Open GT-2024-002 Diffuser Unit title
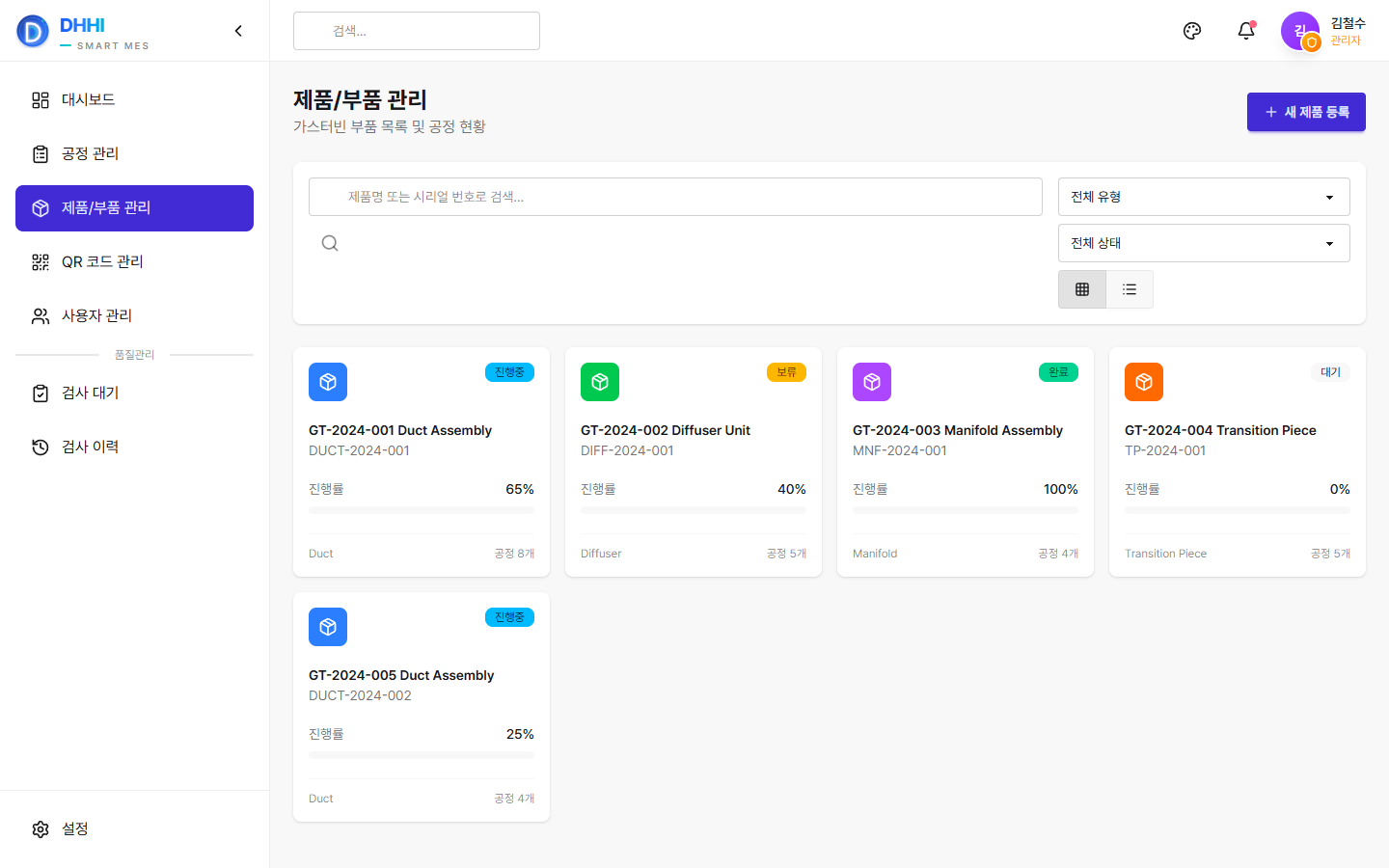 666,430
